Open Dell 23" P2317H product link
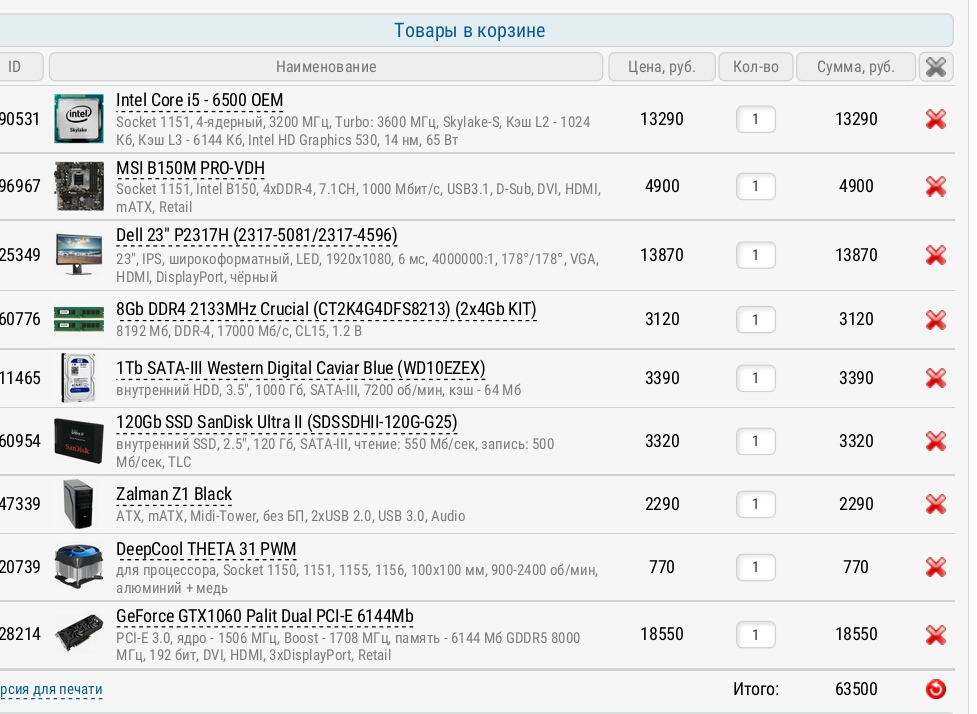The image size is (977, 714). click(257, 236)
